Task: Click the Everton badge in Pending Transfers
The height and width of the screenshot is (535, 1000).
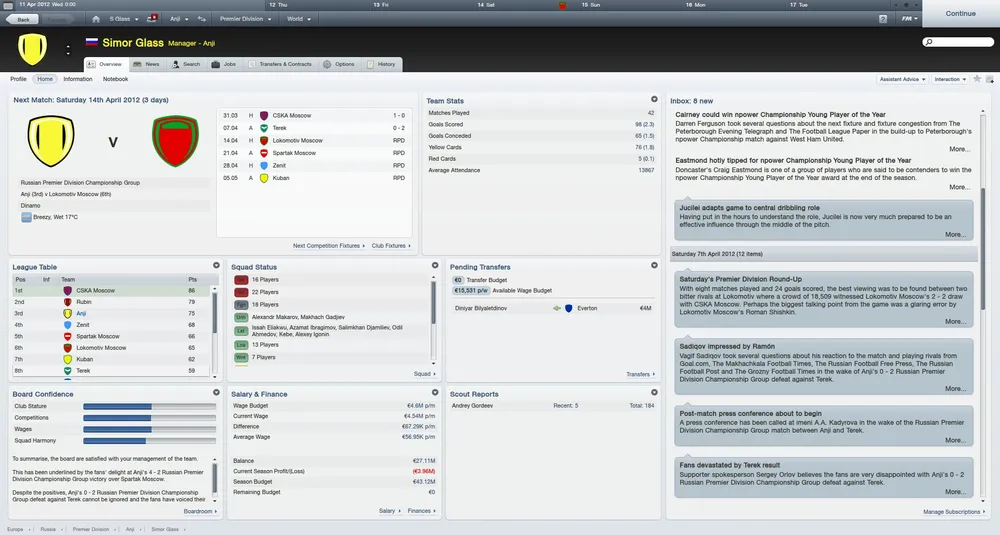Action: click(569, 308)
